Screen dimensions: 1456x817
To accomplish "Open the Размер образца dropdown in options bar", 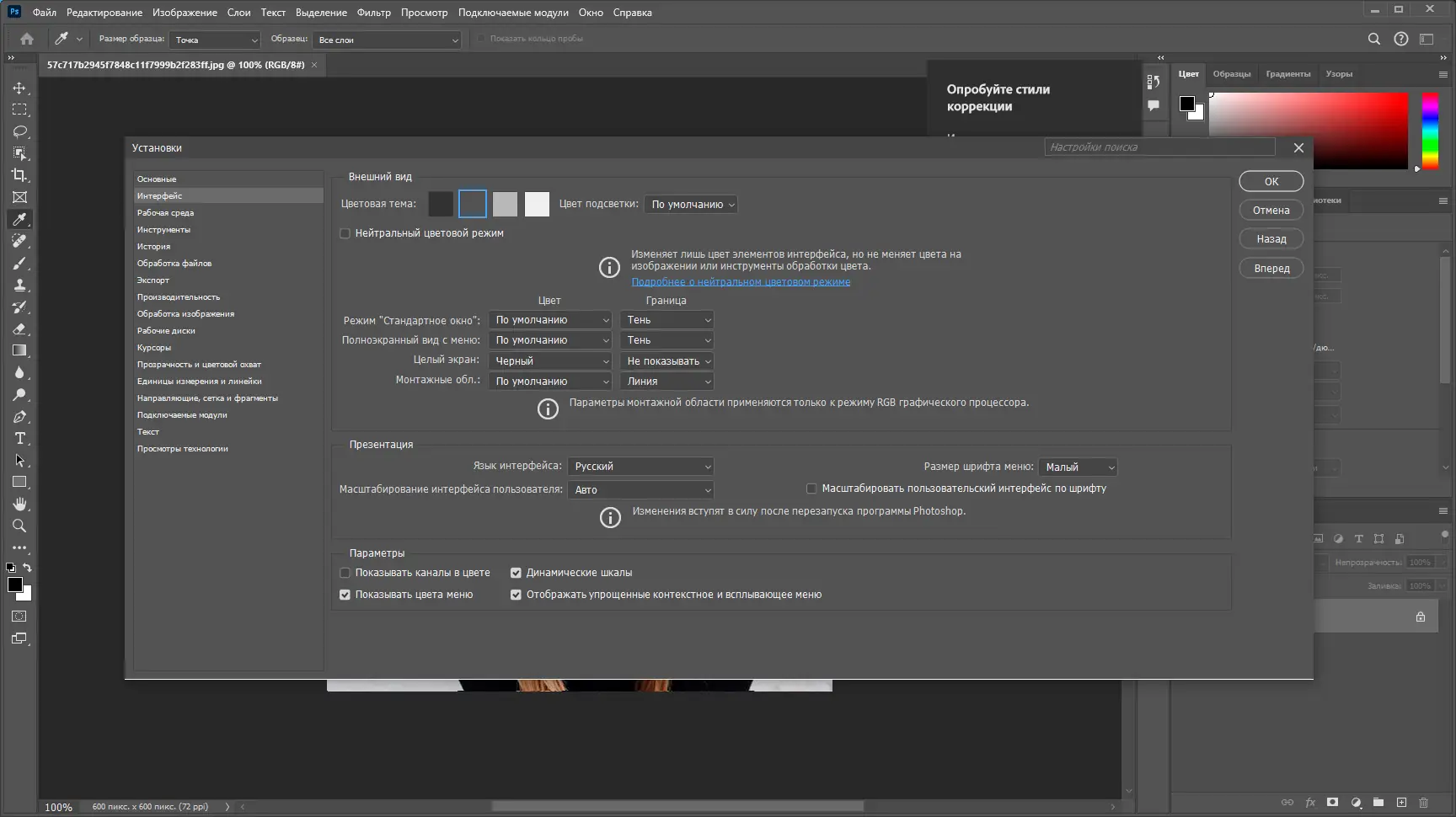I will coord(215,40).
